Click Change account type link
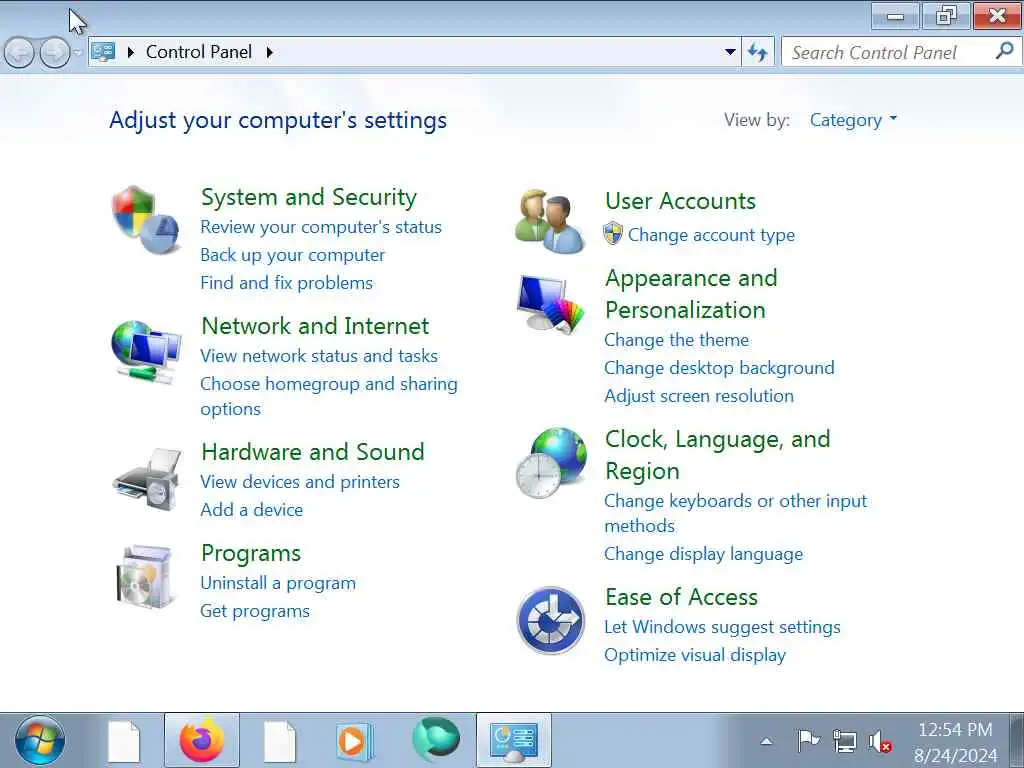Screen dimensions: 1024x768 pos(711,235)
